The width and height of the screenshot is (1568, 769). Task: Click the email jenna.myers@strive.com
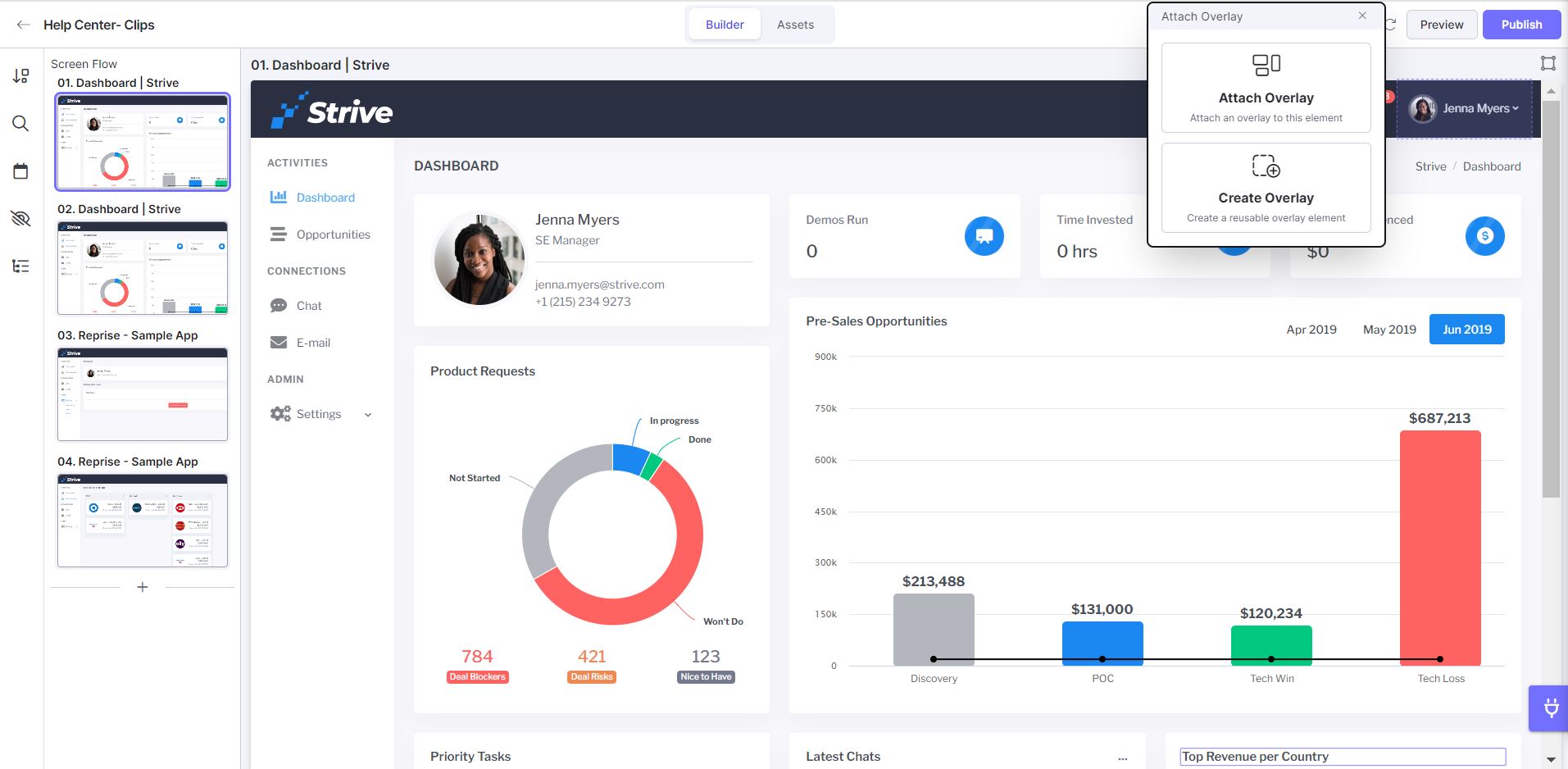[600, 284]
